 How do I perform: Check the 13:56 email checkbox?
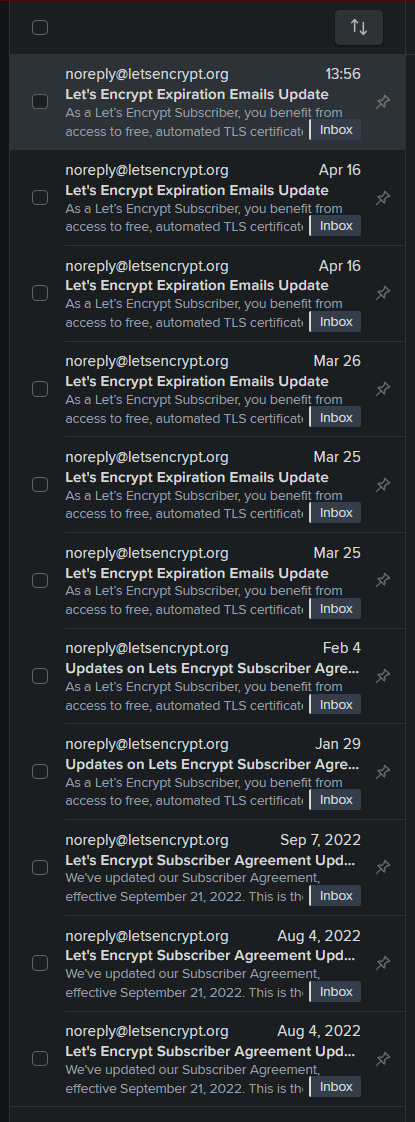point(40,101)
